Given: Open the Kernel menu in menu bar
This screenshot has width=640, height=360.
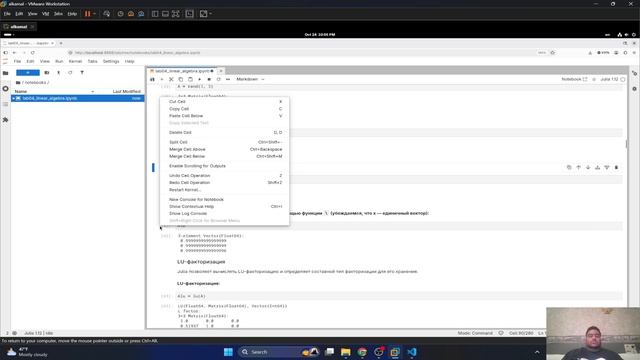Looking at the screenshot, I should [75, 61].
